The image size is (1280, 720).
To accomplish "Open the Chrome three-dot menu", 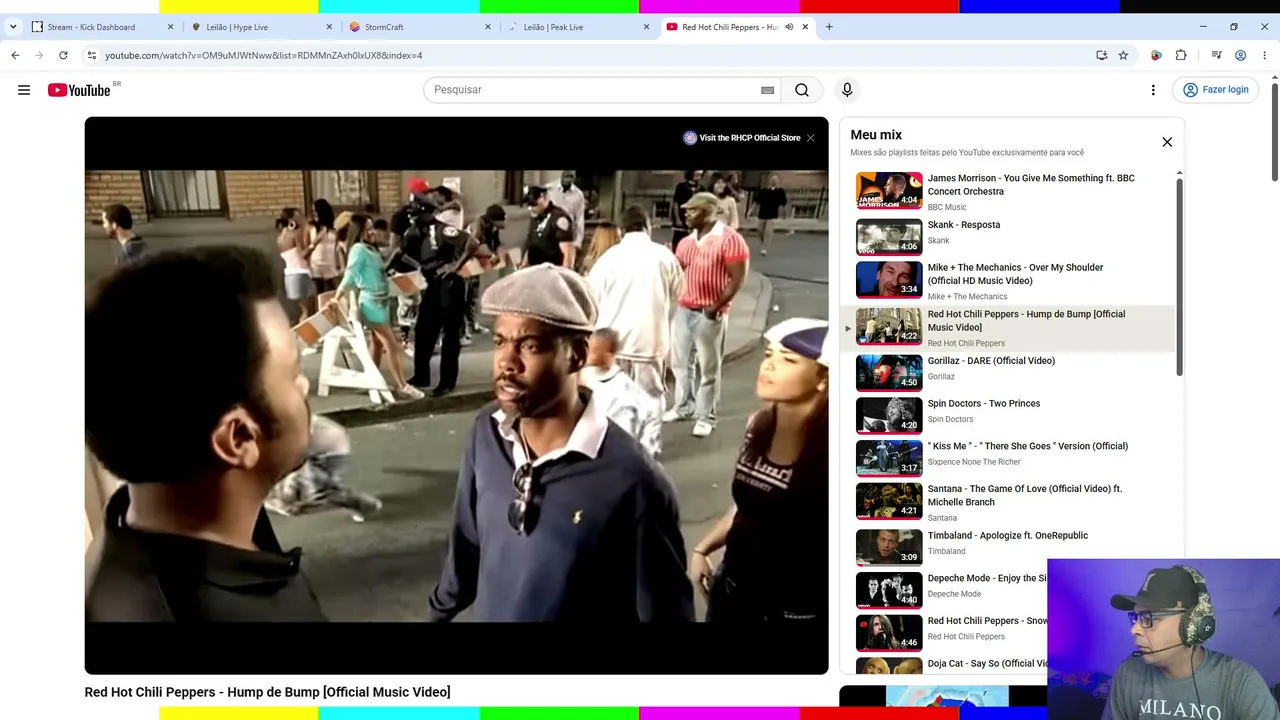I will [x=1265, y=55].
